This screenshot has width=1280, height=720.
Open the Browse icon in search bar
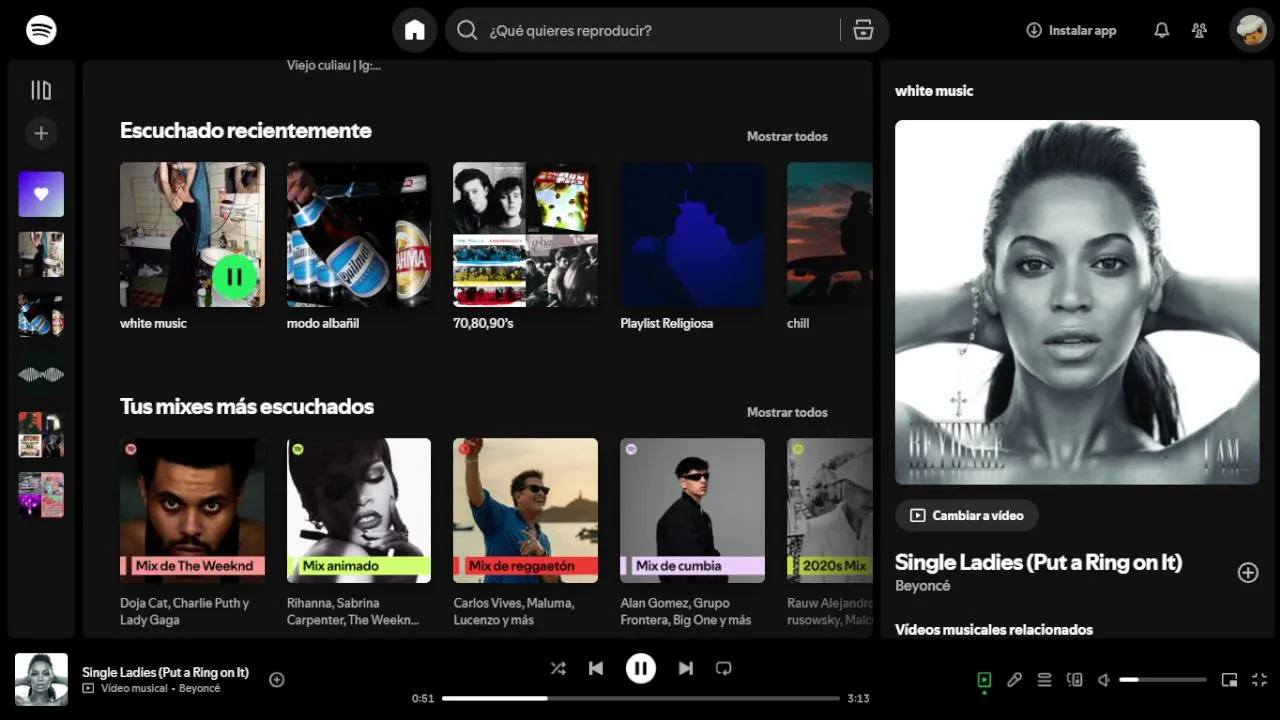point(863,30)
